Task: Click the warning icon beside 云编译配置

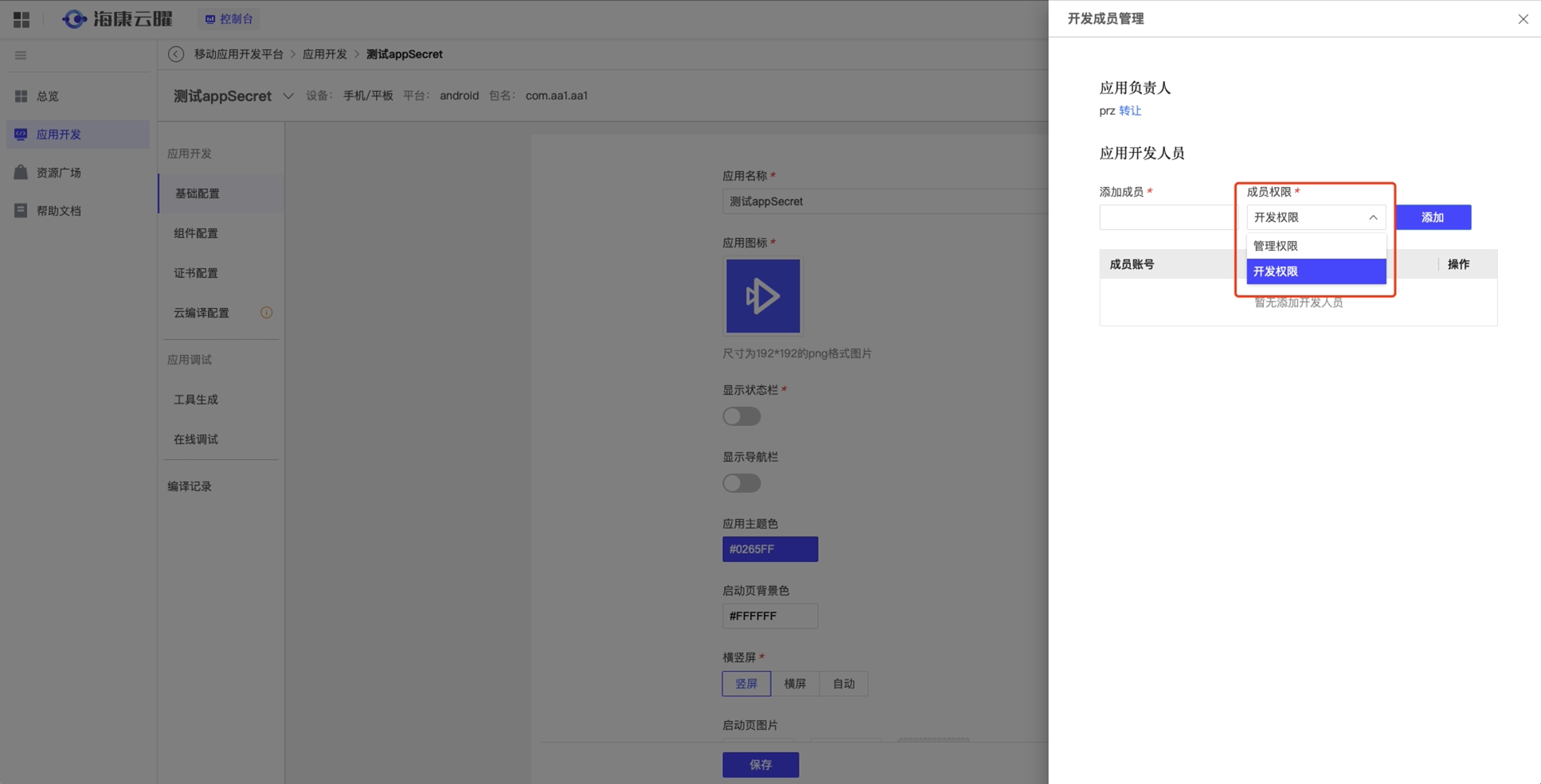Action: tap(267, 313)
